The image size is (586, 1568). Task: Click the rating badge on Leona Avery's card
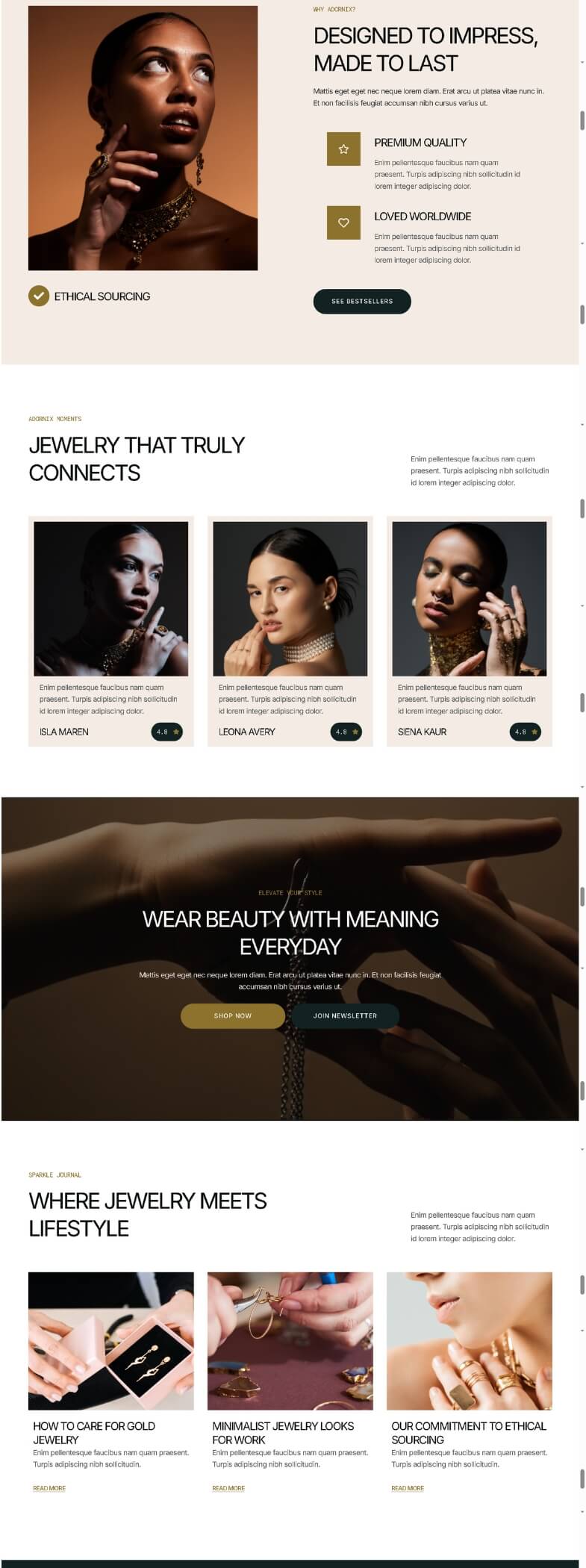[346, 732]
